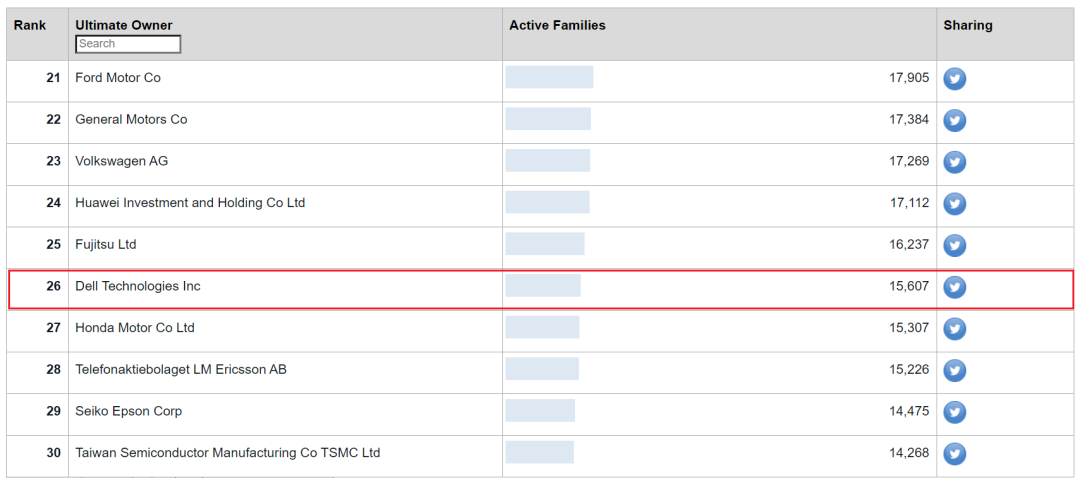Click Telefonaktiebolaget LM Ericsson AB owner name
Screen dimensions: 1080x478
(x=181, y=369)
